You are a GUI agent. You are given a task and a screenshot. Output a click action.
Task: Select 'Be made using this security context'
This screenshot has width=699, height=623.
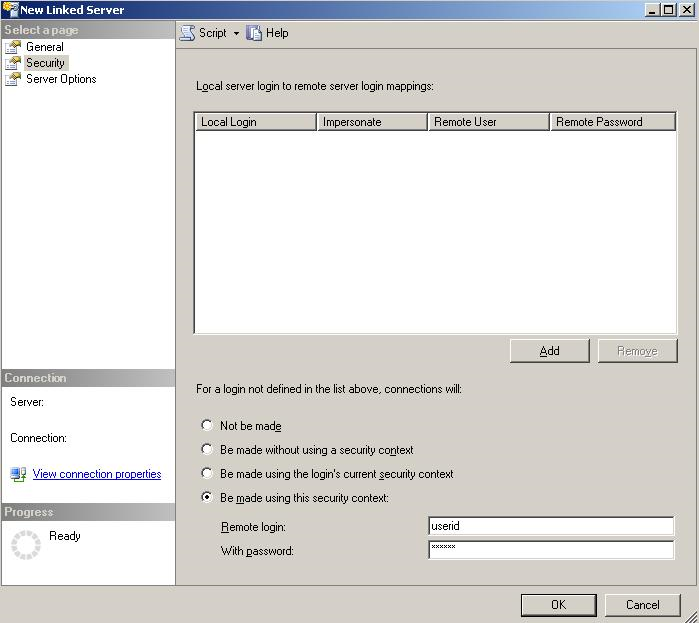pyautogui.click(x=207, y=498)
